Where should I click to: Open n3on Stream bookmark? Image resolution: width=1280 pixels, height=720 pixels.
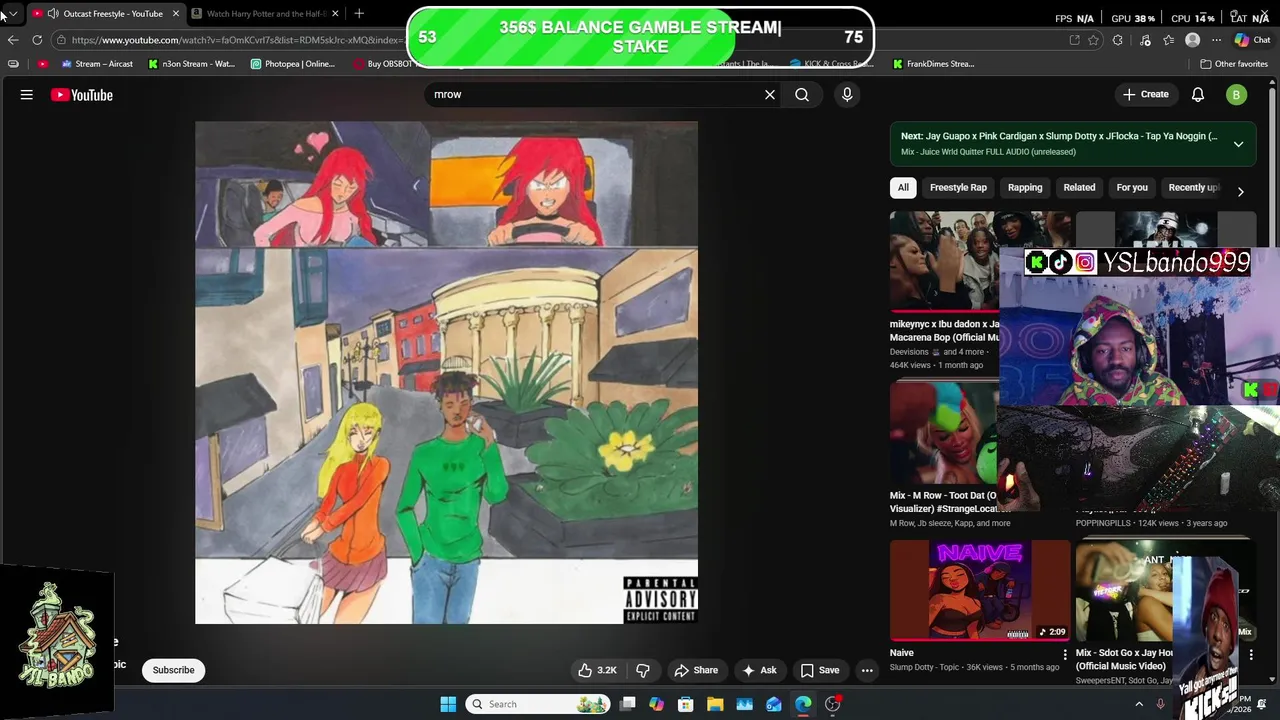point(192,64)
